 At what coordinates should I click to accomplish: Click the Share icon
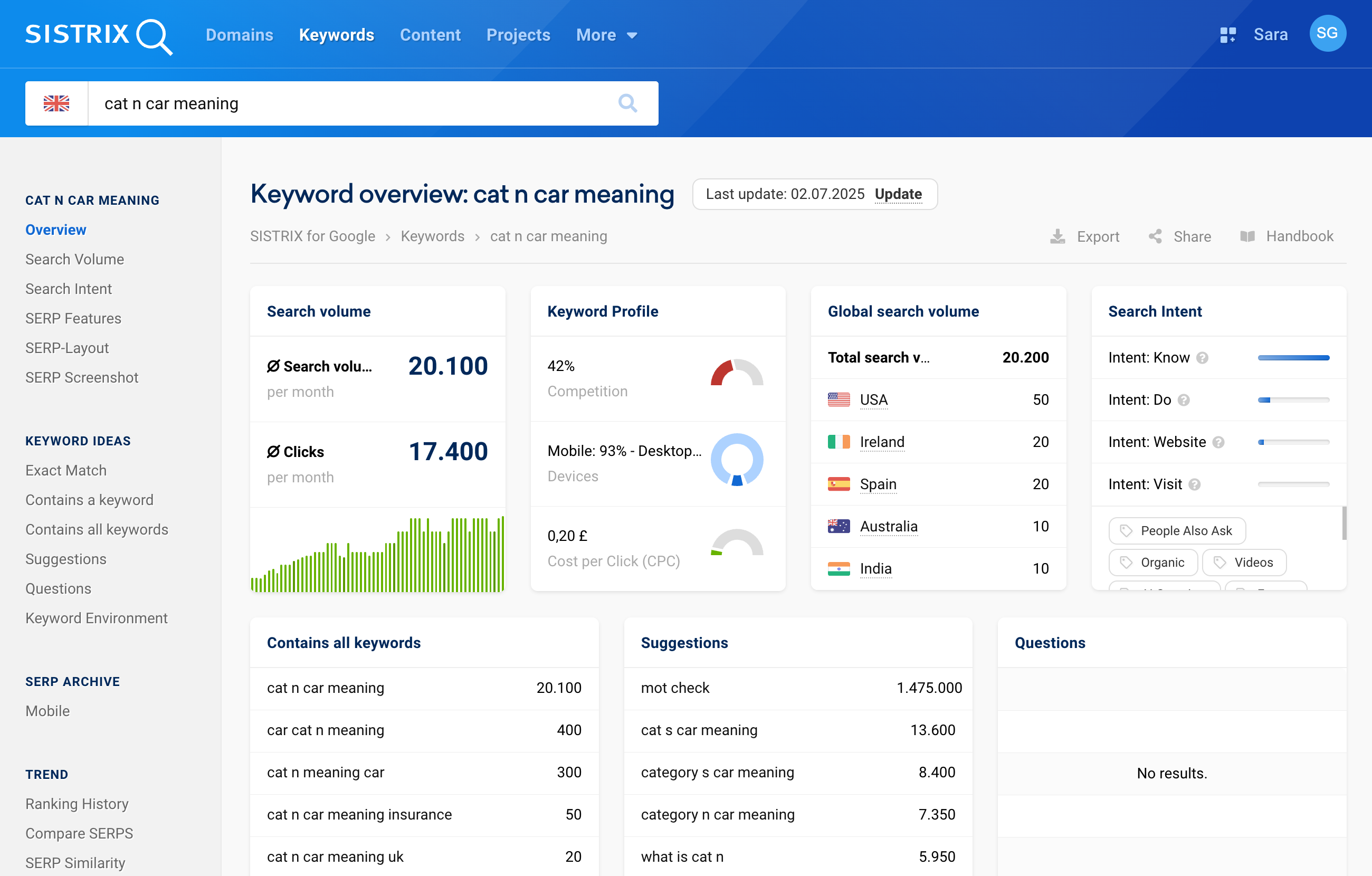[1156, 236]
